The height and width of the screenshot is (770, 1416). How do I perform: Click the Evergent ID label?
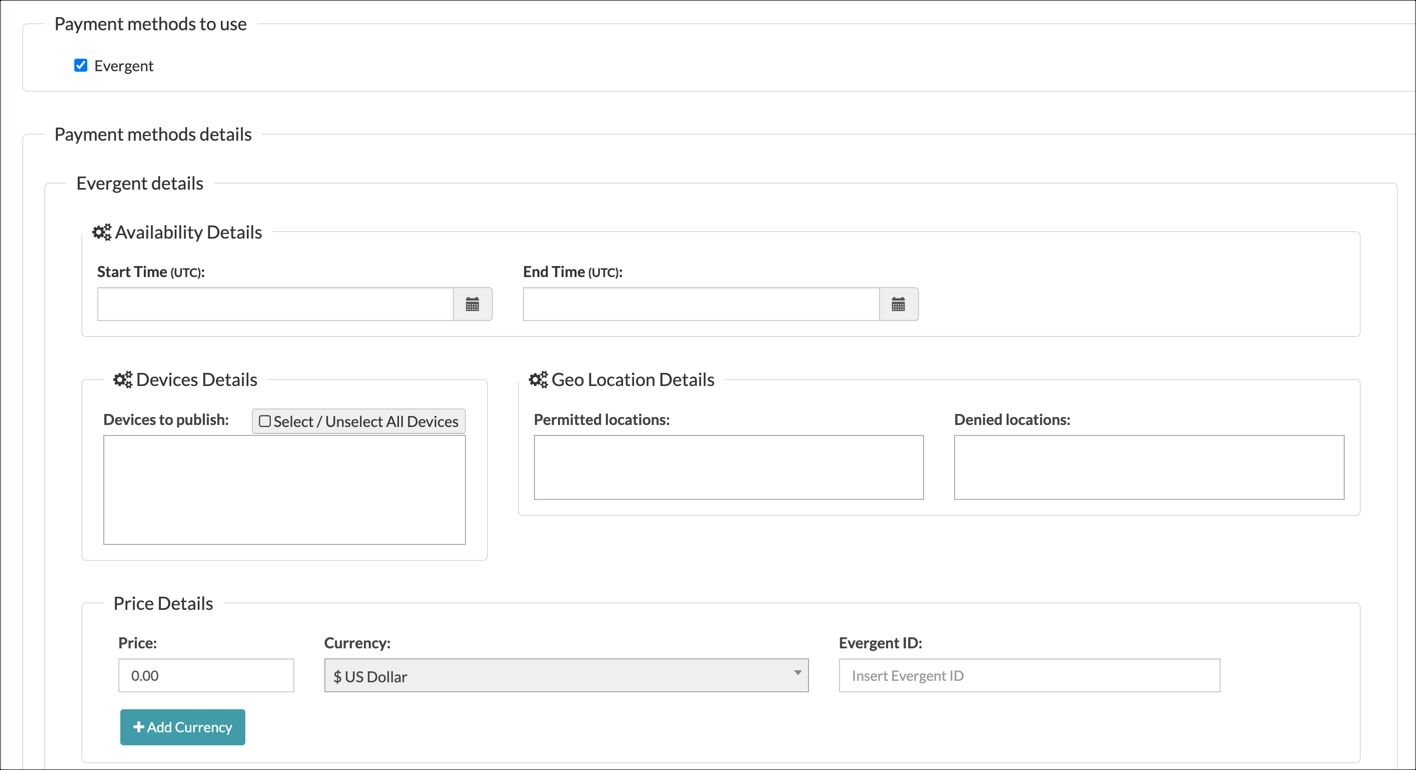880,643
